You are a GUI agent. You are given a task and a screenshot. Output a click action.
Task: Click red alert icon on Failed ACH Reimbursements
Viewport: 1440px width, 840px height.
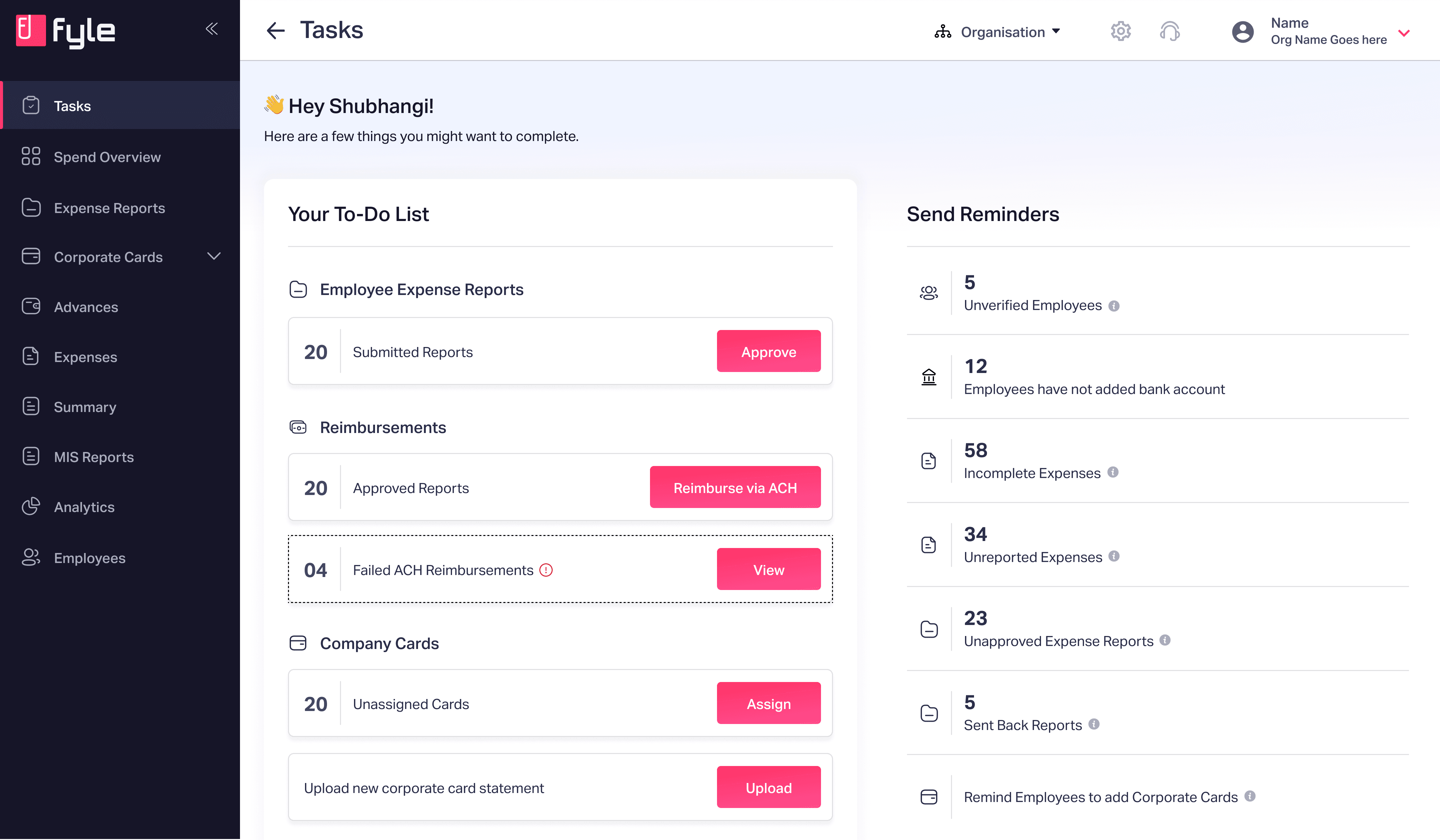546,570
